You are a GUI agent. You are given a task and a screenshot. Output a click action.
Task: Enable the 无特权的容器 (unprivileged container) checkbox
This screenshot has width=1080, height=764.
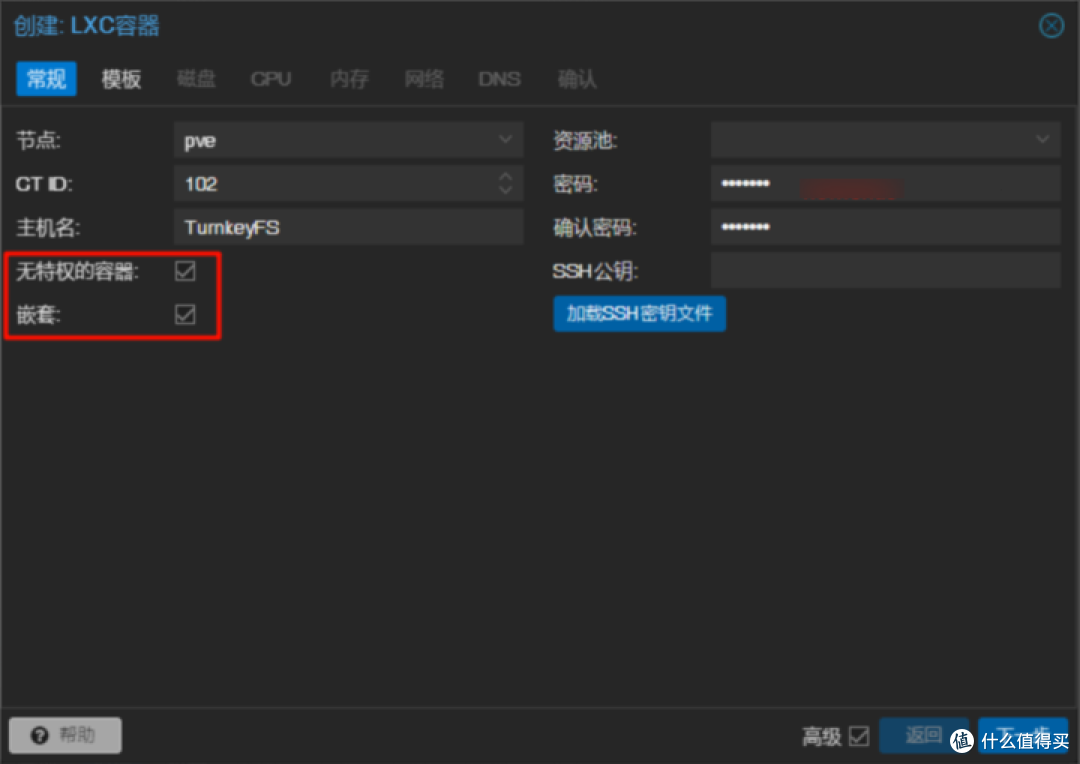[184, 271]
